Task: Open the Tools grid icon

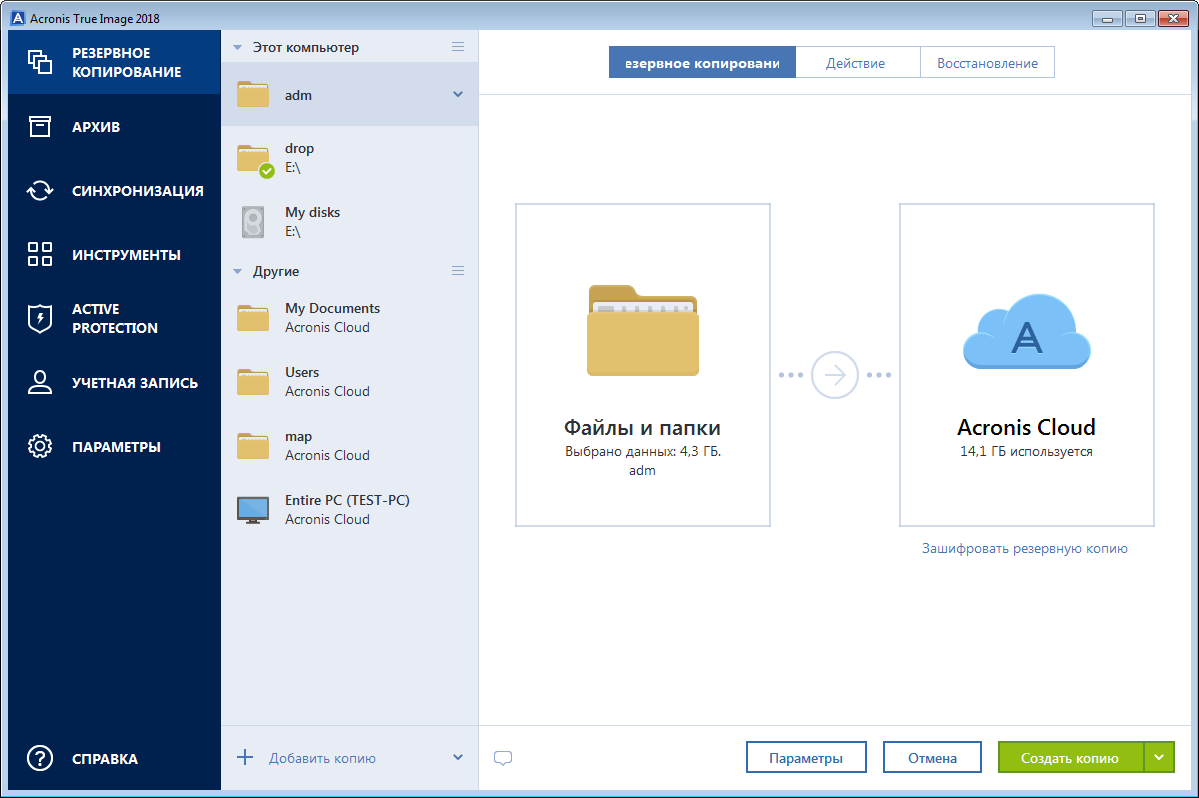Action: 40,254
